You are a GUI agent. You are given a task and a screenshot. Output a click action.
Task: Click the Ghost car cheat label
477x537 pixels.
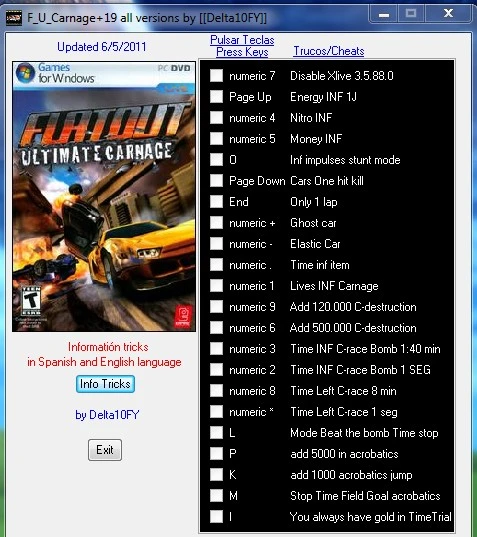click(313, 223)
